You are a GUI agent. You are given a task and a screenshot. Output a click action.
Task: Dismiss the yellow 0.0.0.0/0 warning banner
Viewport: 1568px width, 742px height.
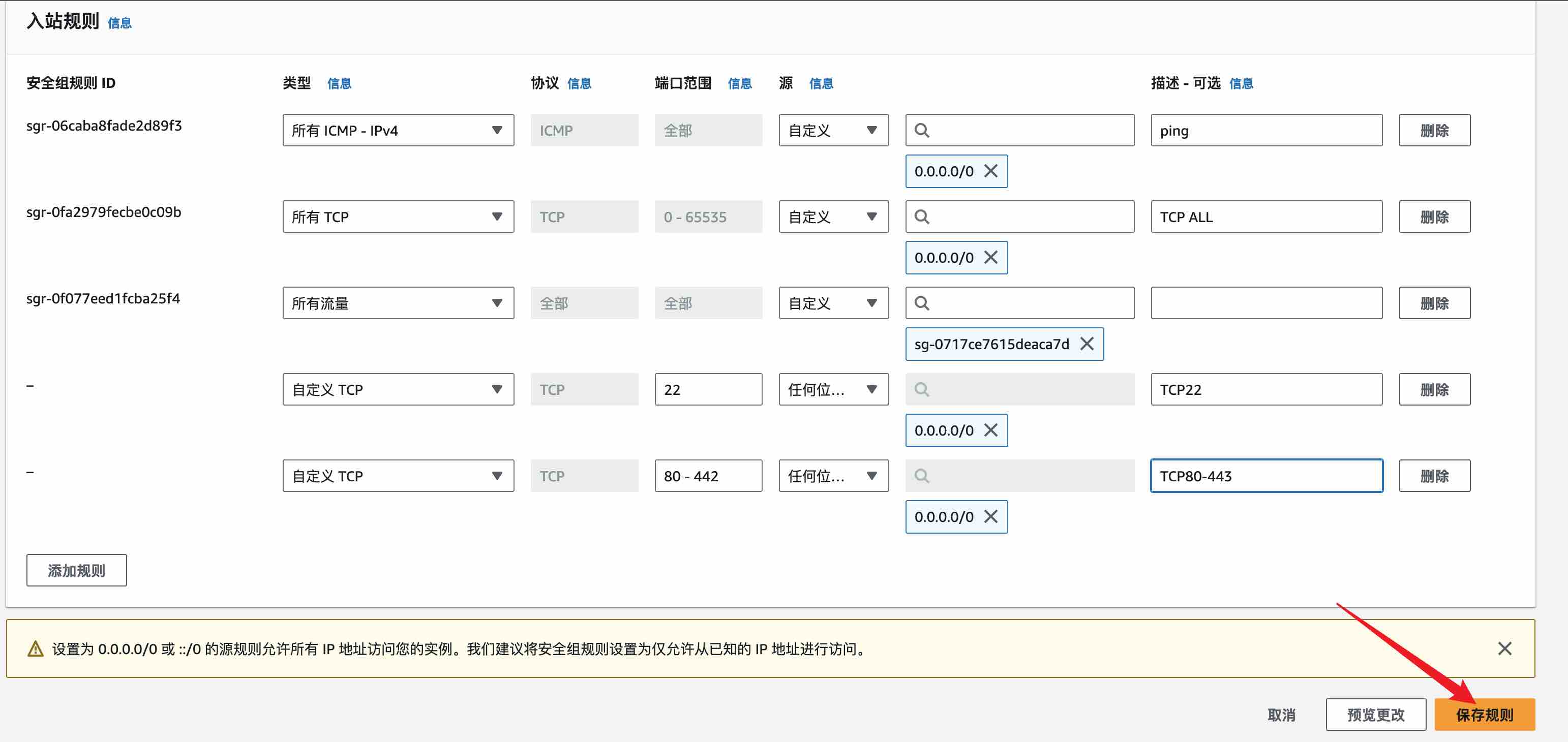coord(1504,648)
